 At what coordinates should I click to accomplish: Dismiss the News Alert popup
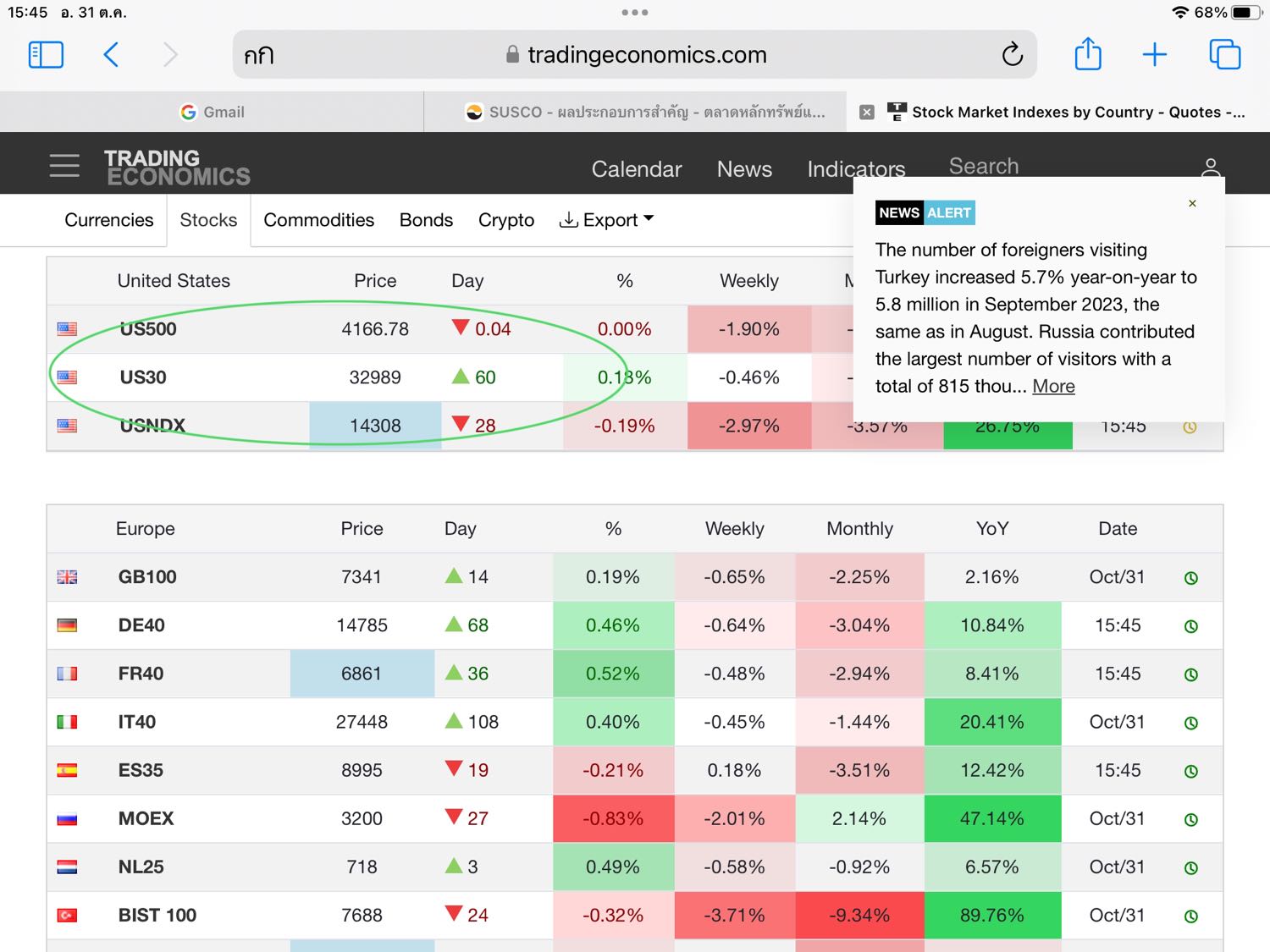(x=1192, y=203)
